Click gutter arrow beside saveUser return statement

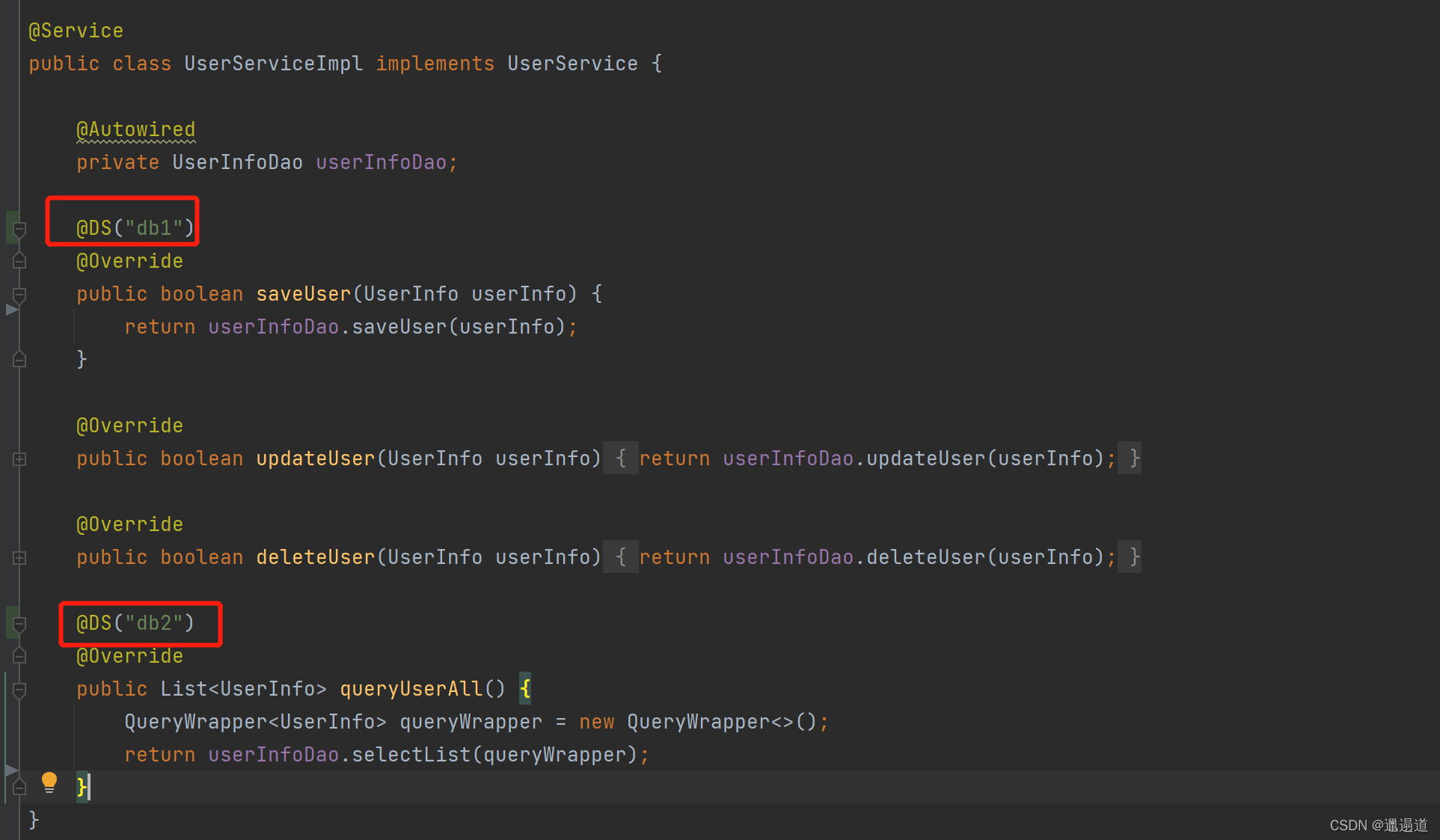(11, 310)
